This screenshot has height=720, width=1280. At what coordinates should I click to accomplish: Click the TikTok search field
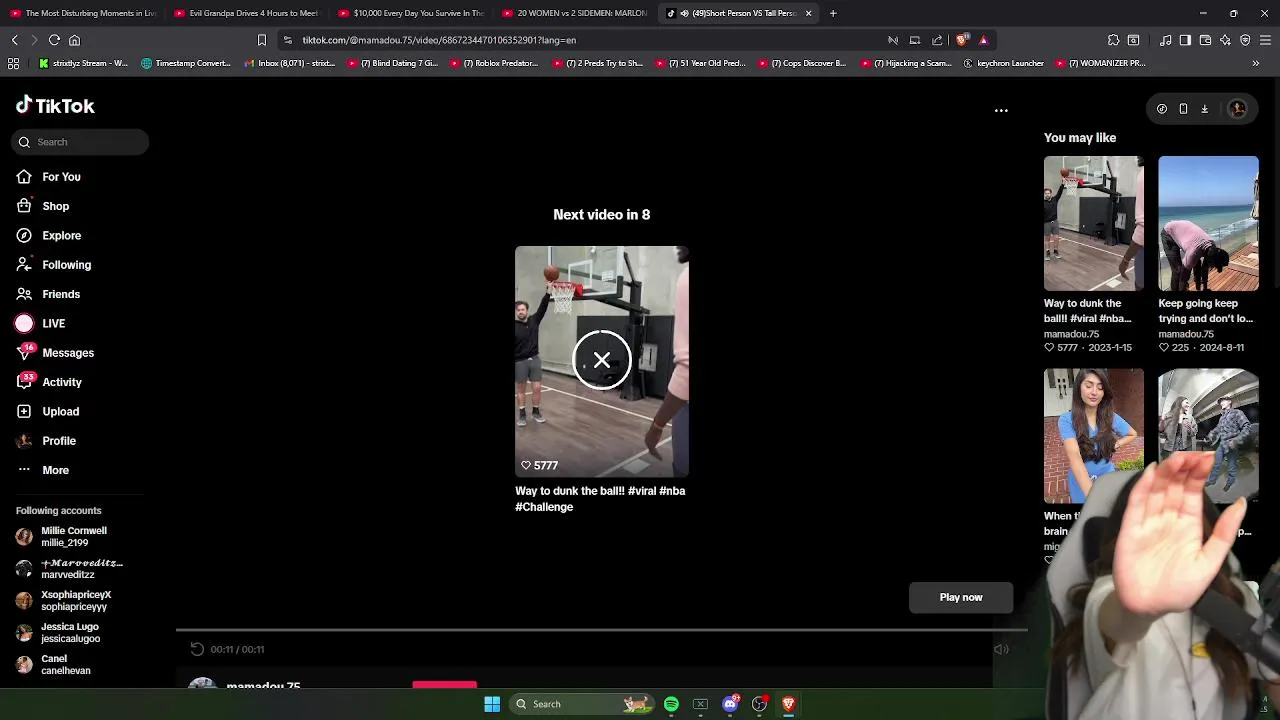point(80,142)
